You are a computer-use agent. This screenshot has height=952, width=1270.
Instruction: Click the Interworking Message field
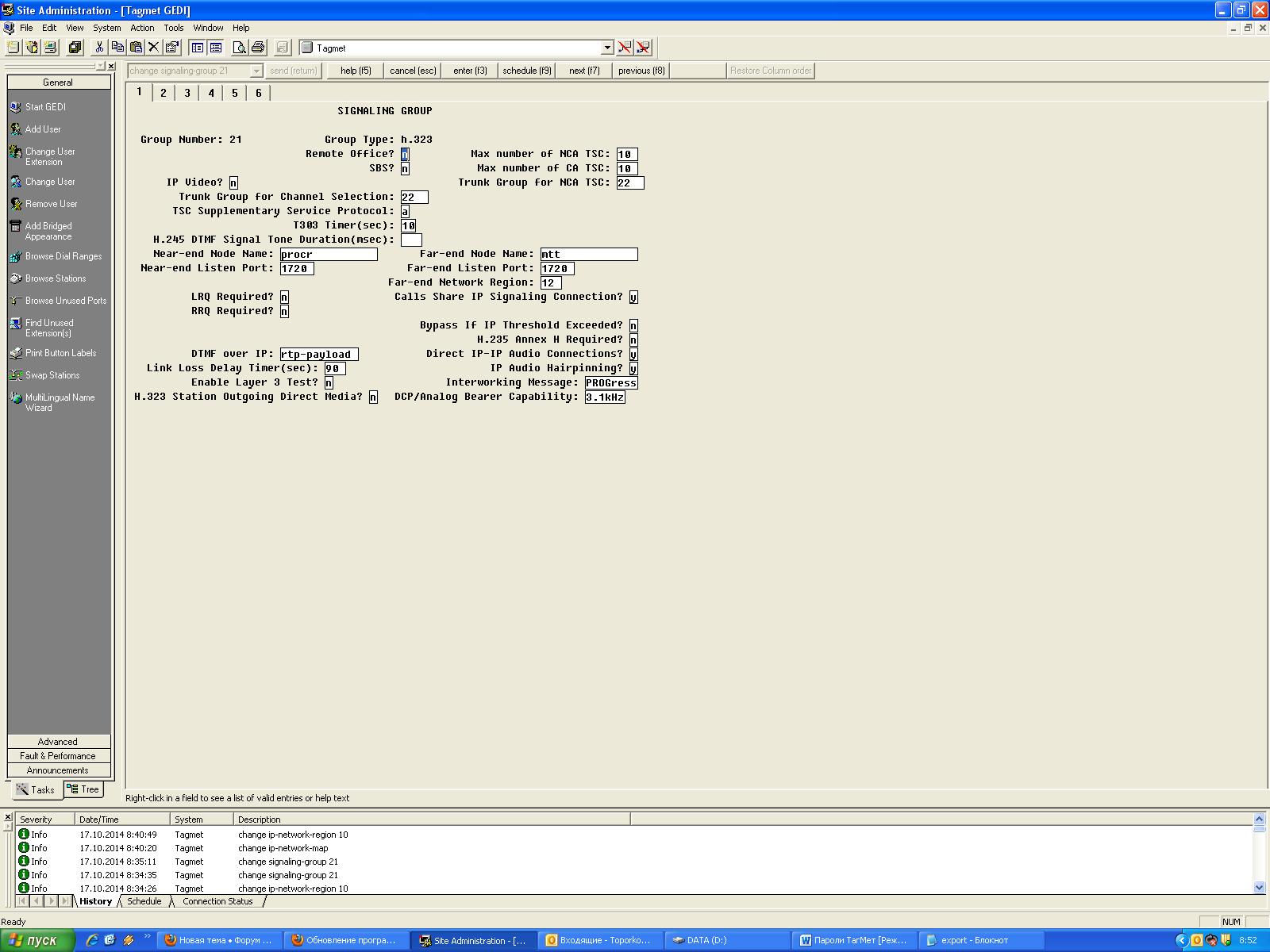[611, 383]
